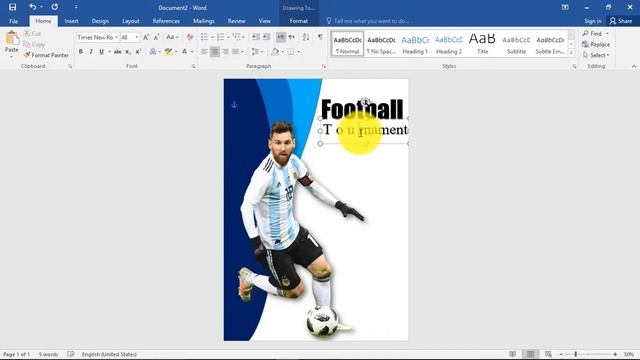Toggle Bold formatting
Viewport: 640px width, 360px height.
tap(80, 51)
